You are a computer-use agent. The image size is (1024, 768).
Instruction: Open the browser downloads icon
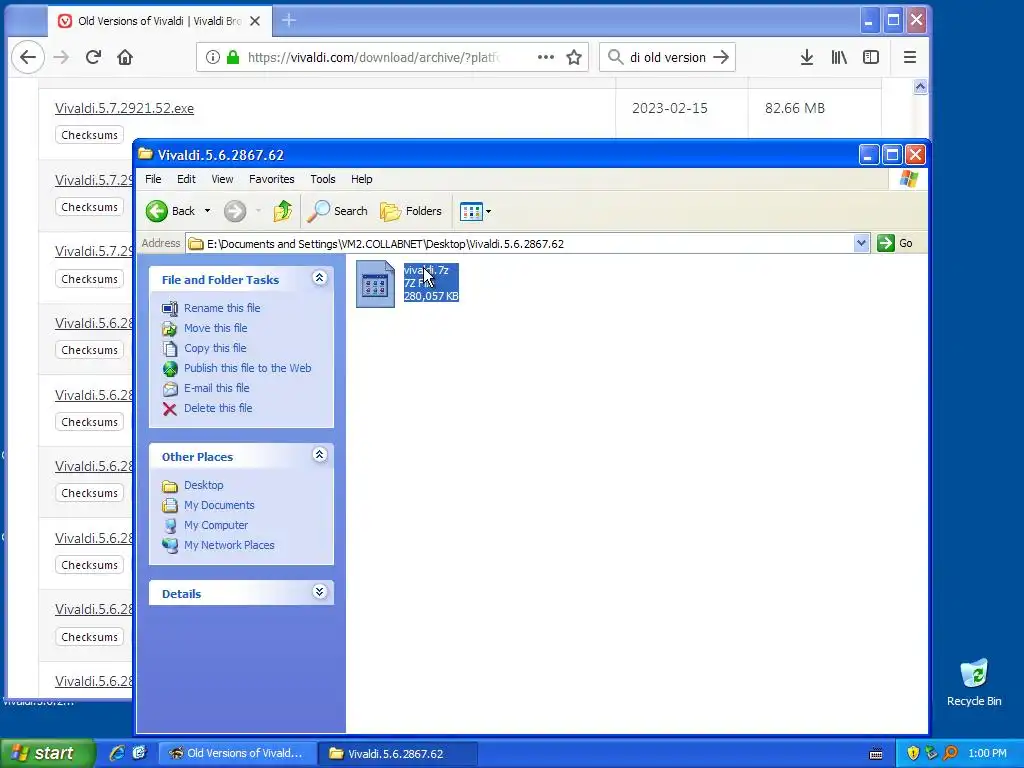(x=807, y=57)
